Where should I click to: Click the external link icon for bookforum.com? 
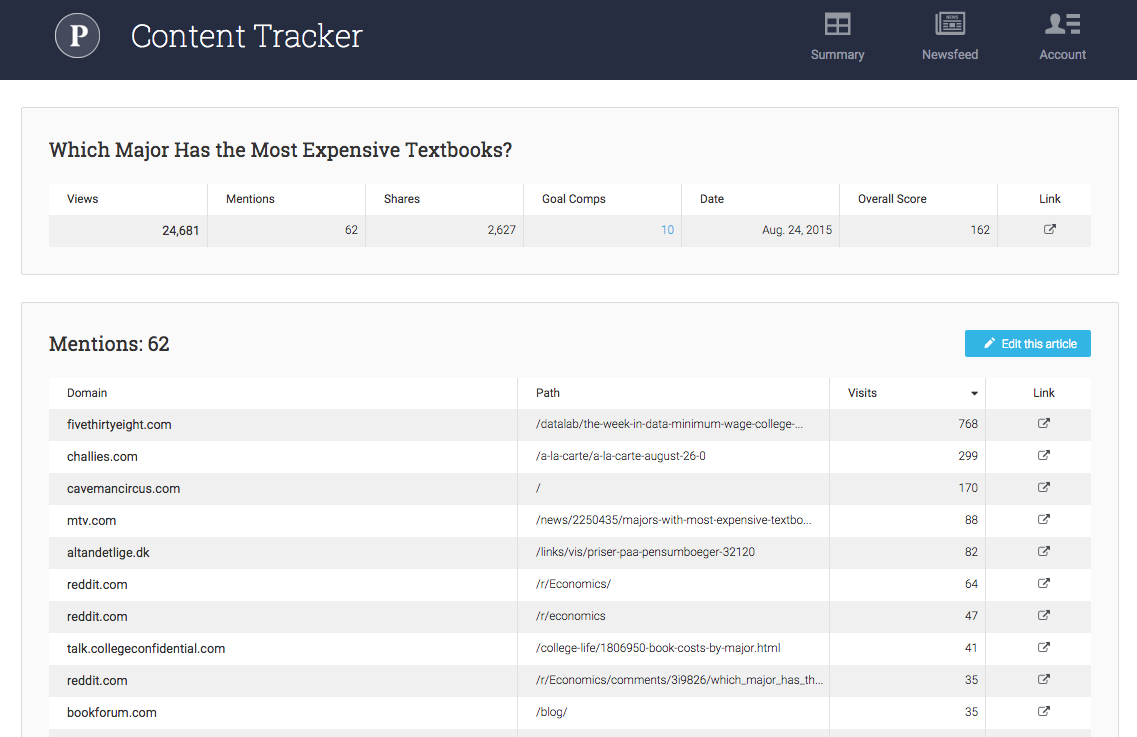[1043, 711]
